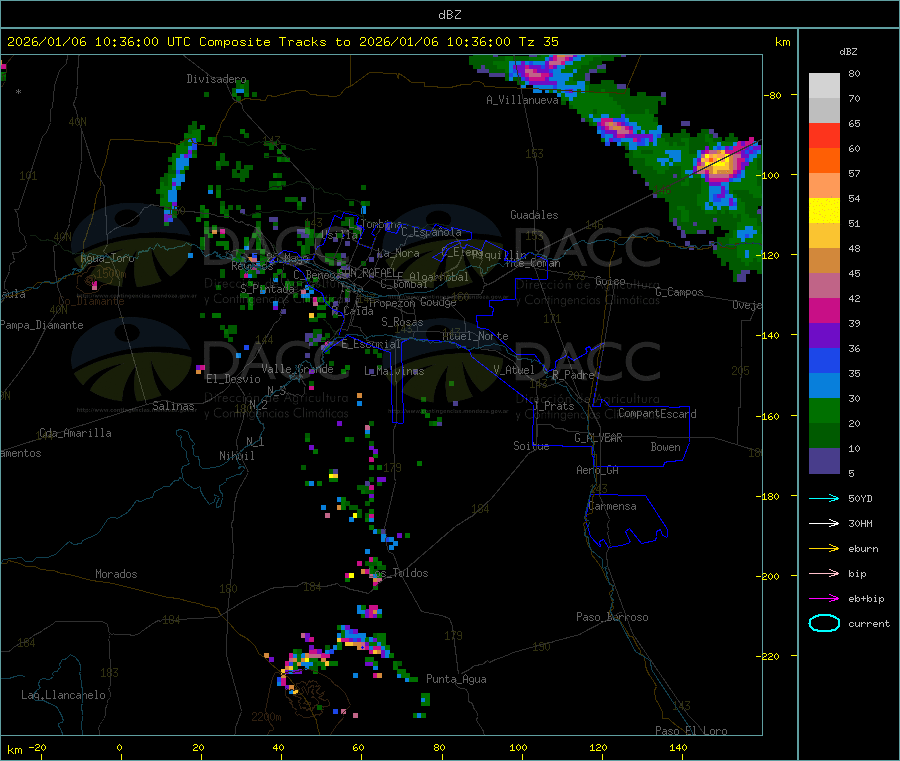Click the cyan 'current' ellipse legend icon
This screenshot has width=900, height=761.
click(824, 623)
